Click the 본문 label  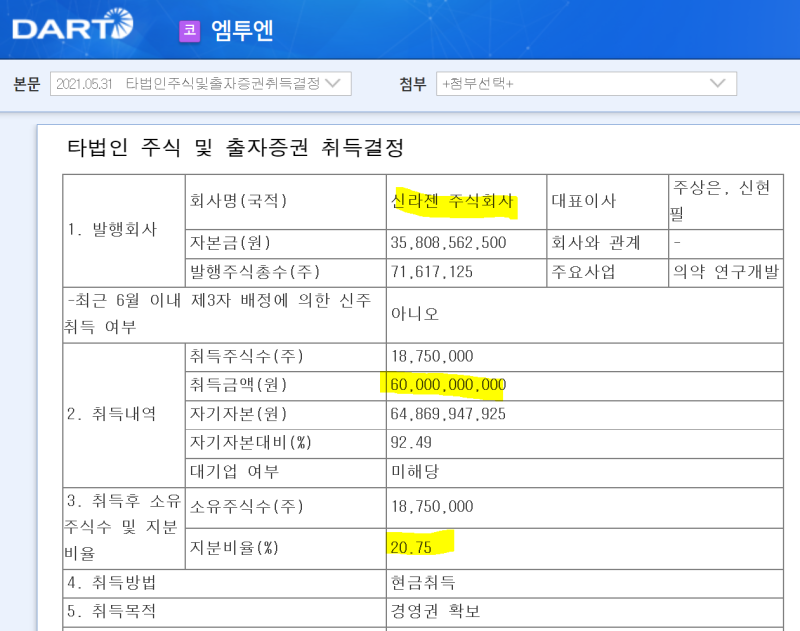pos(27,84)
